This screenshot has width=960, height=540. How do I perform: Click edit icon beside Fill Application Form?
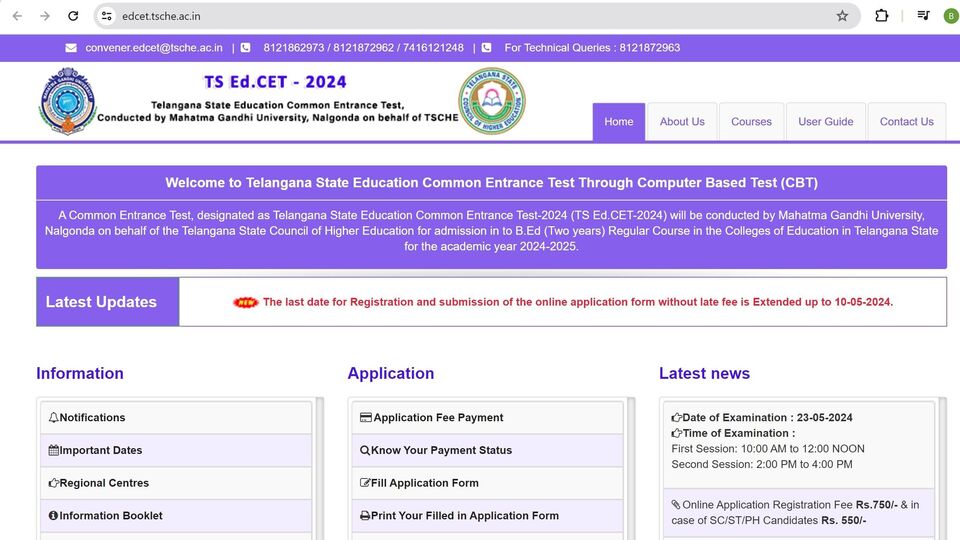coord(365,483)
